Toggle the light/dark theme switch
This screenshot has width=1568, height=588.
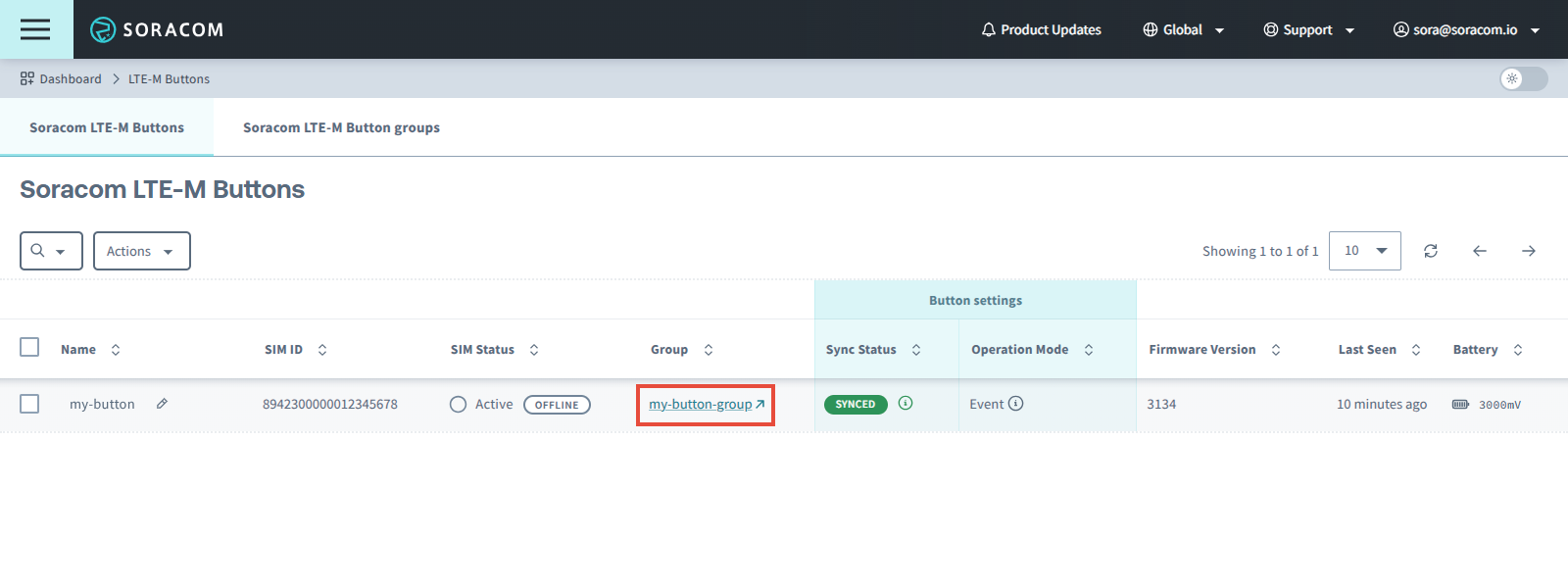click(1523, 78)
